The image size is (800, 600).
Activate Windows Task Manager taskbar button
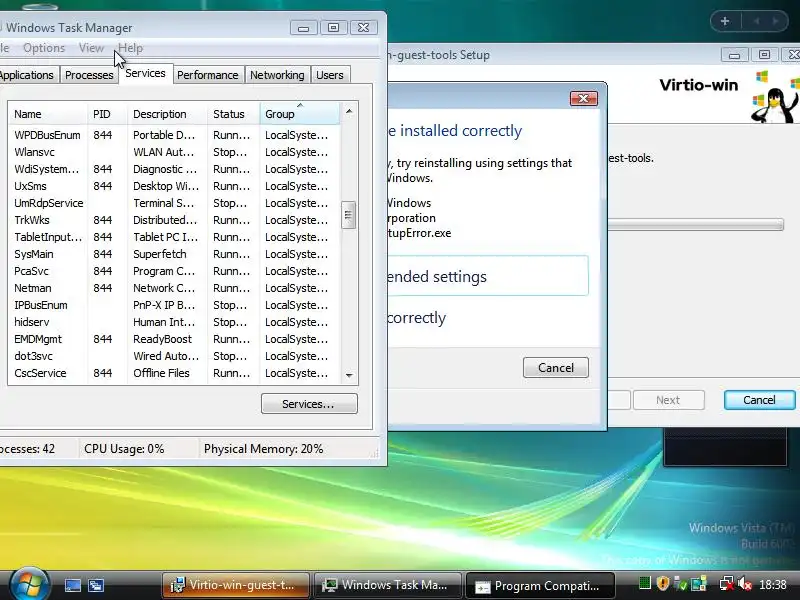pyautogui.click(x=388, y=585)
